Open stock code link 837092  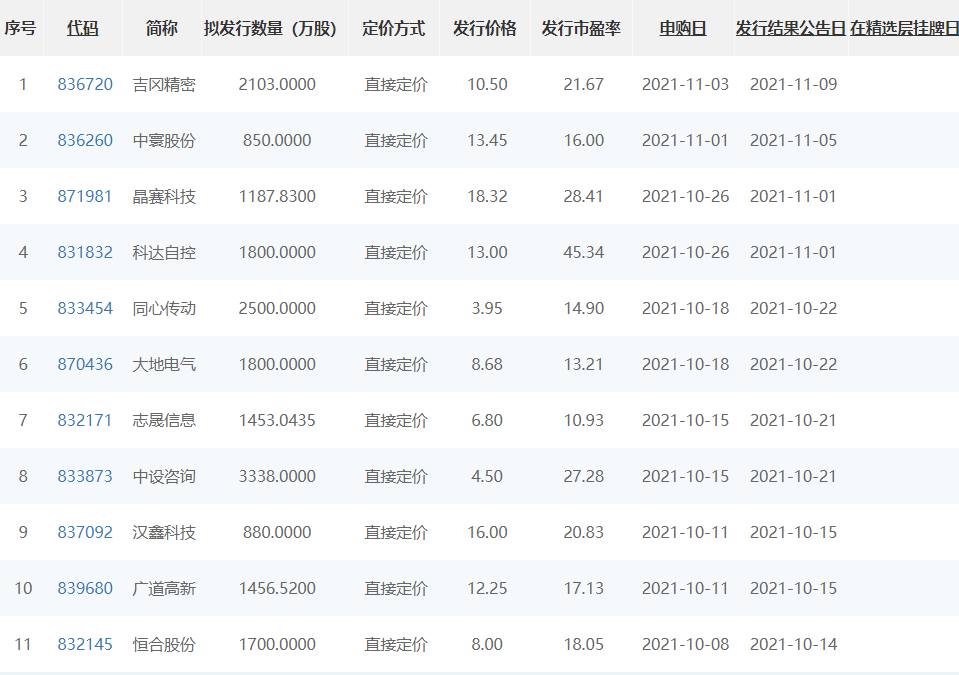point(85,533)
